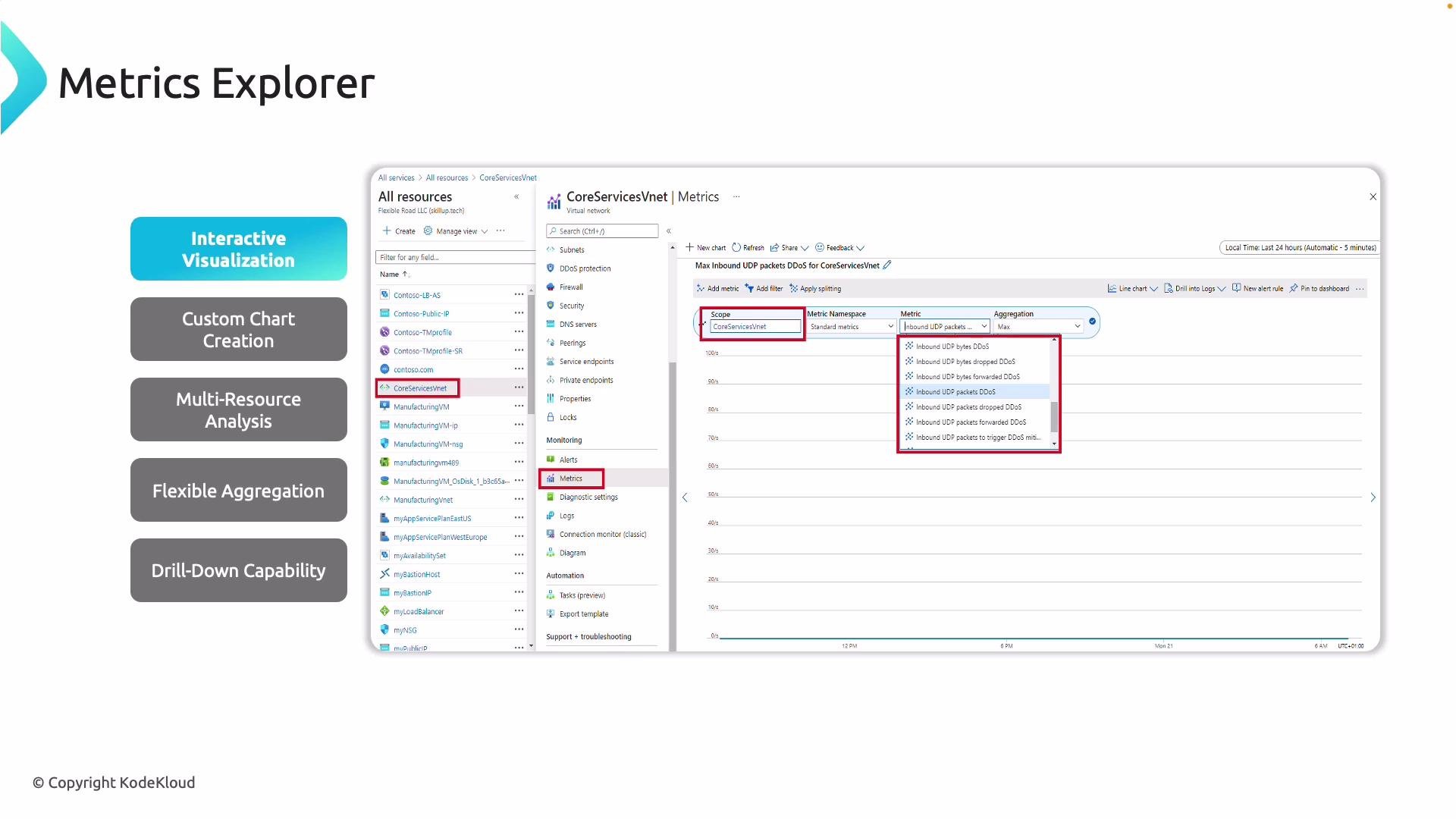Viewport: 1456px width, 819px height.
Task: Open Security menu item
Action: click(x=572, y=306)
